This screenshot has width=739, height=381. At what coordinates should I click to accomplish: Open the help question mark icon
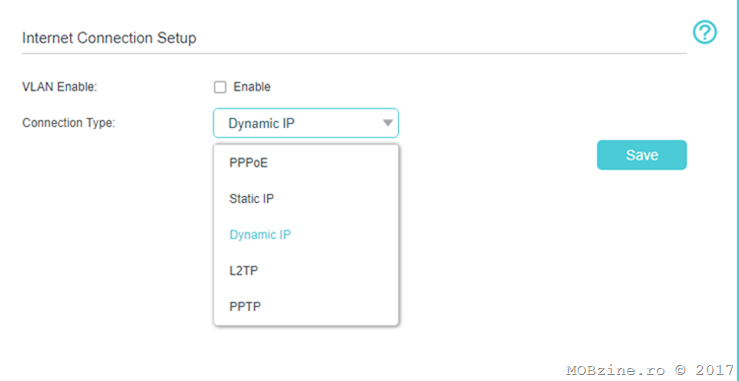(x=705, y=33)
